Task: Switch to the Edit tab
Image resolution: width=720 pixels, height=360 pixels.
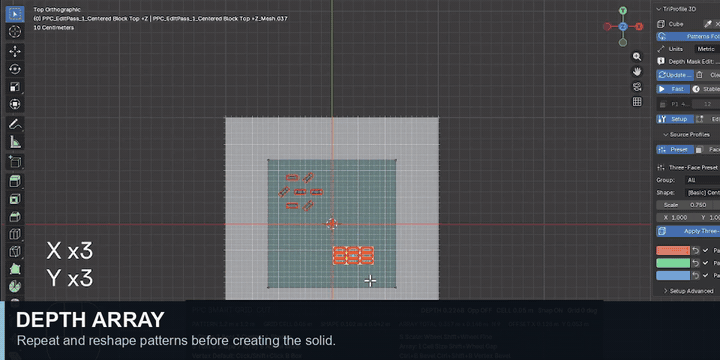Action: 707,119
